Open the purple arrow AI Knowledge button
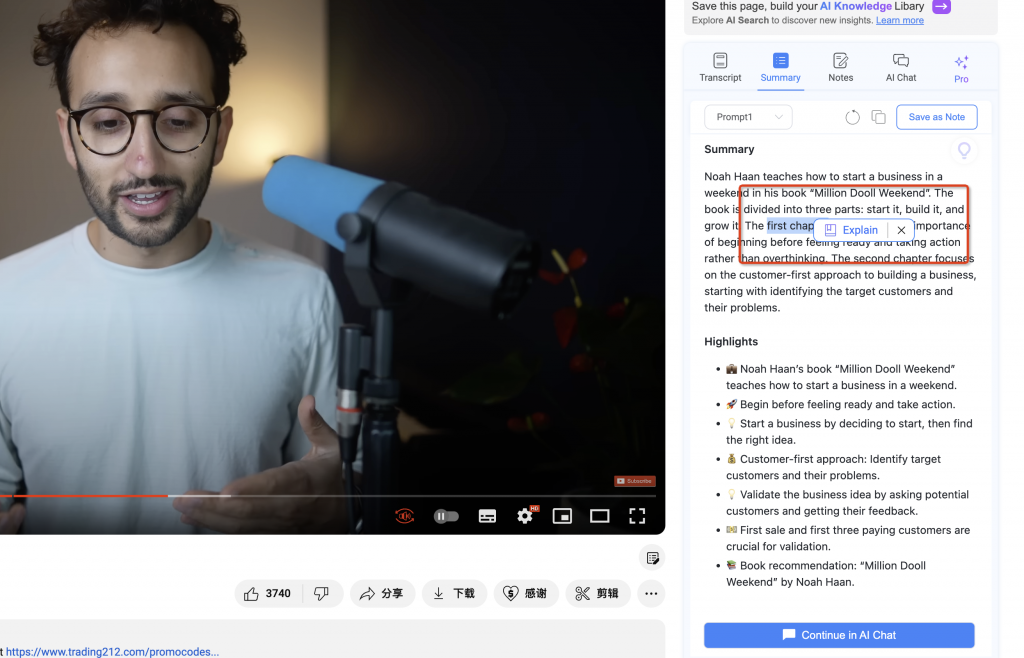This screenshot has height=658, width=1024. coord(941,7)
